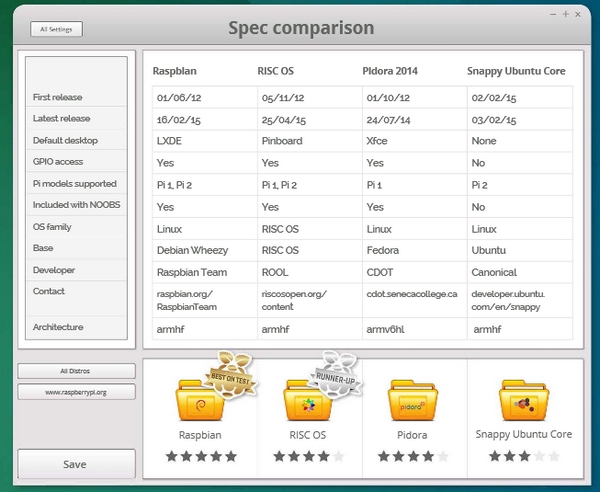Click the None desktop cell
600x492 pixels.
(520, 141)
